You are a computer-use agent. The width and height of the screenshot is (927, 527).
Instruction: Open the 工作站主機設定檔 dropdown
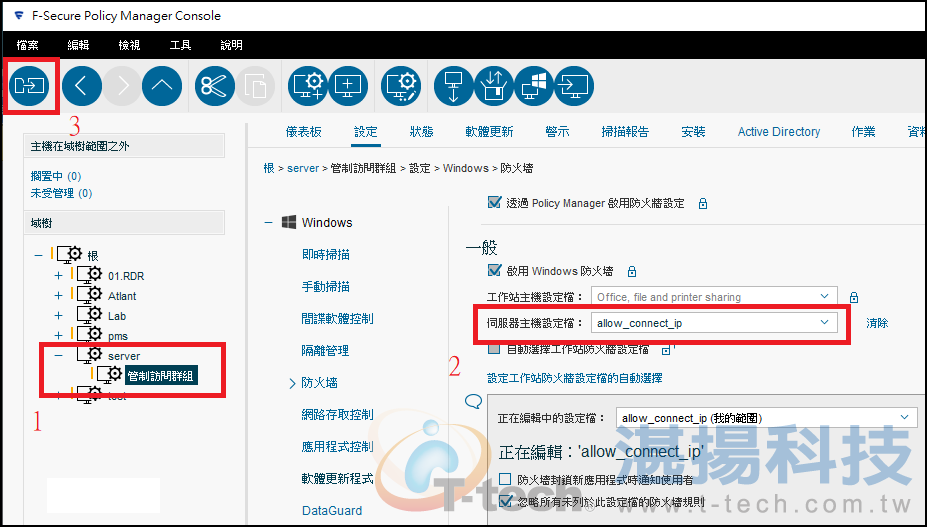(714, 297)
